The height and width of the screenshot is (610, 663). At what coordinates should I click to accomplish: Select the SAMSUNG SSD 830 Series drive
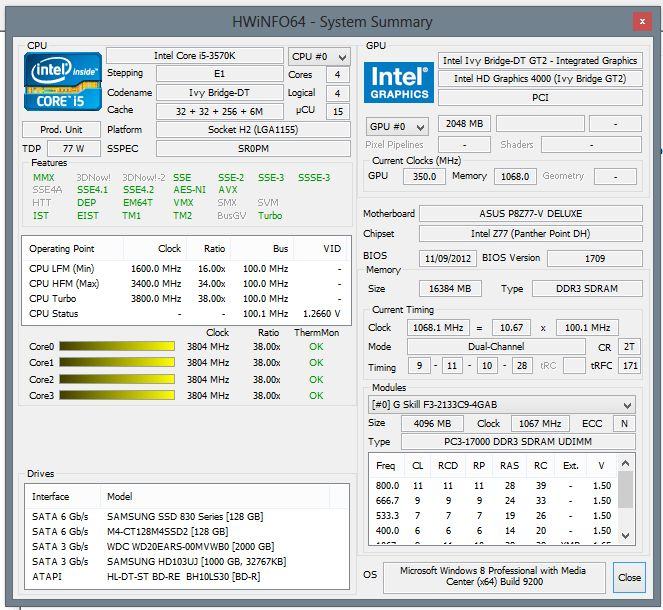point(186,517)
